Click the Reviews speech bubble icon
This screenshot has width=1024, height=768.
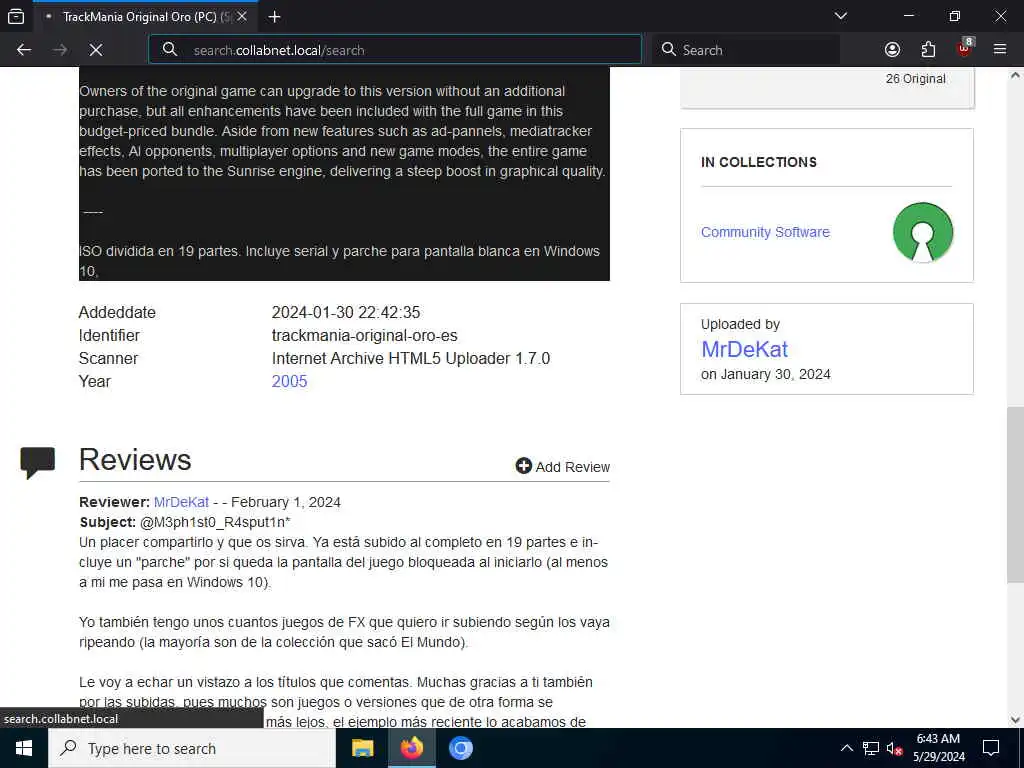[38, 462]
